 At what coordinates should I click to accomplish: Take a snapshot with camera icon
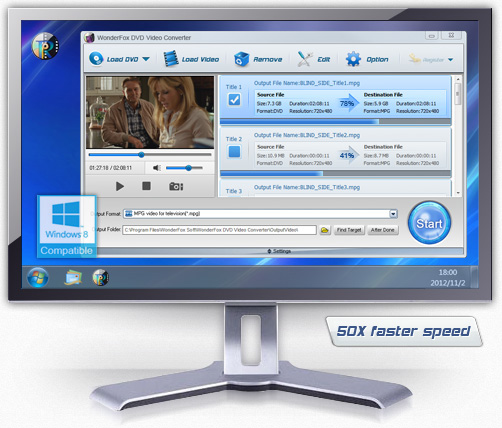click(176, 186)
